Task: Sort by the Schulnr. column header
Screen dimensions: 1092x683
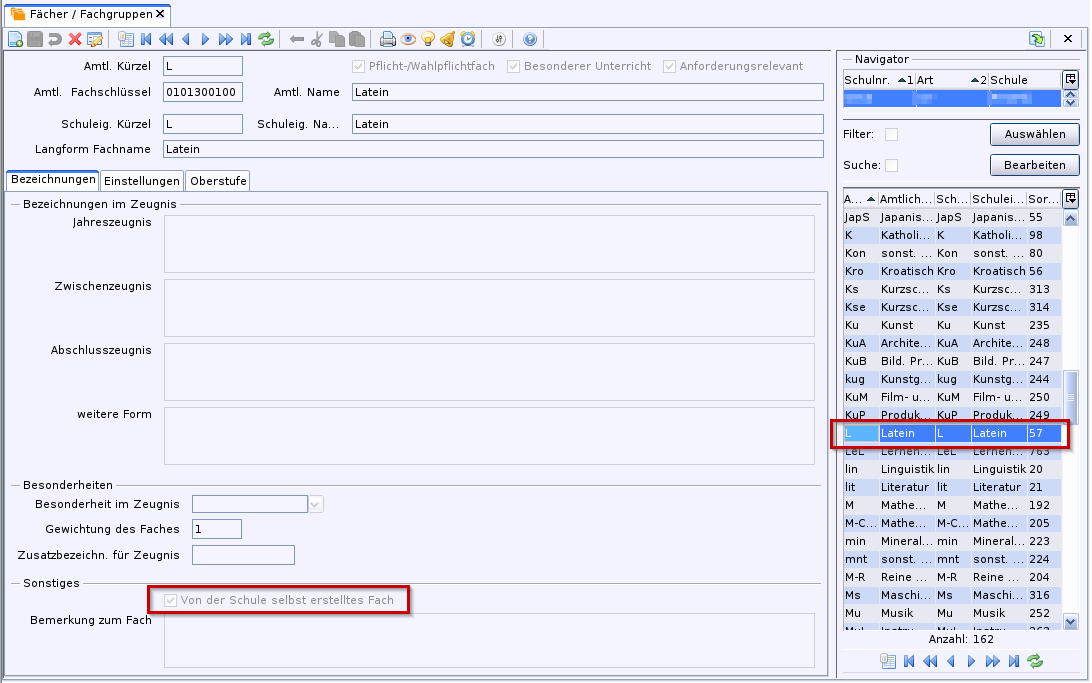Action: pyautogui.click(x=879, y=80)
